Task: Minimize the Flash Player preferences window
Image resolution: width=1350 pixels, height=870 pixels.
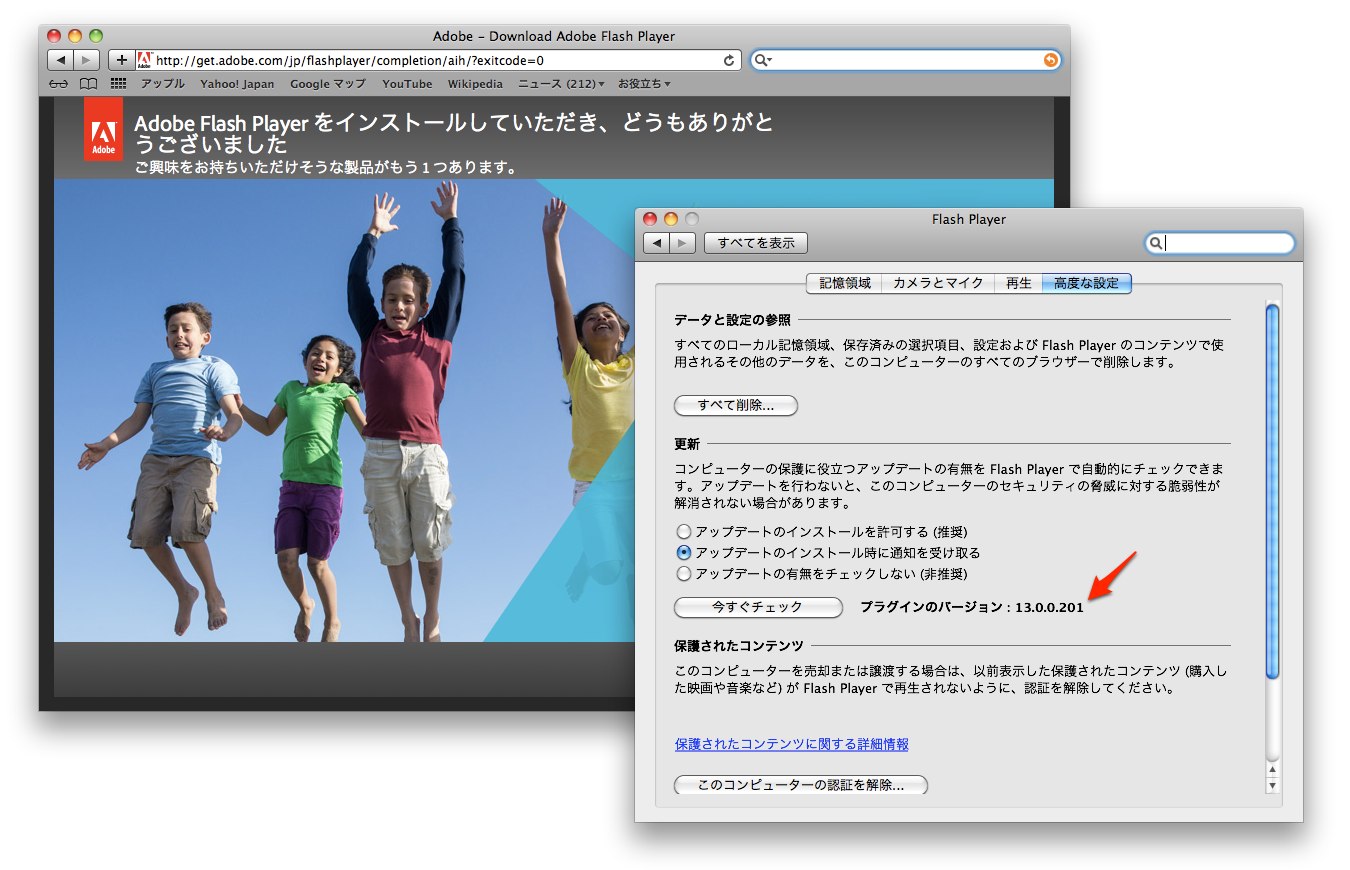Action: 671,219
